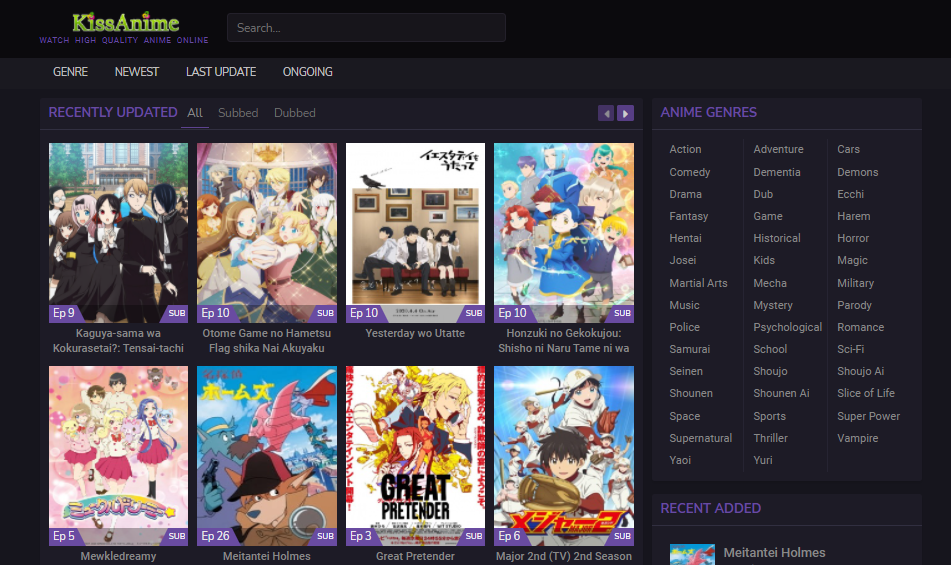The image size is (952, 566).
Task: Open the Yesterday wo Utatte poster
Action: 415,233
